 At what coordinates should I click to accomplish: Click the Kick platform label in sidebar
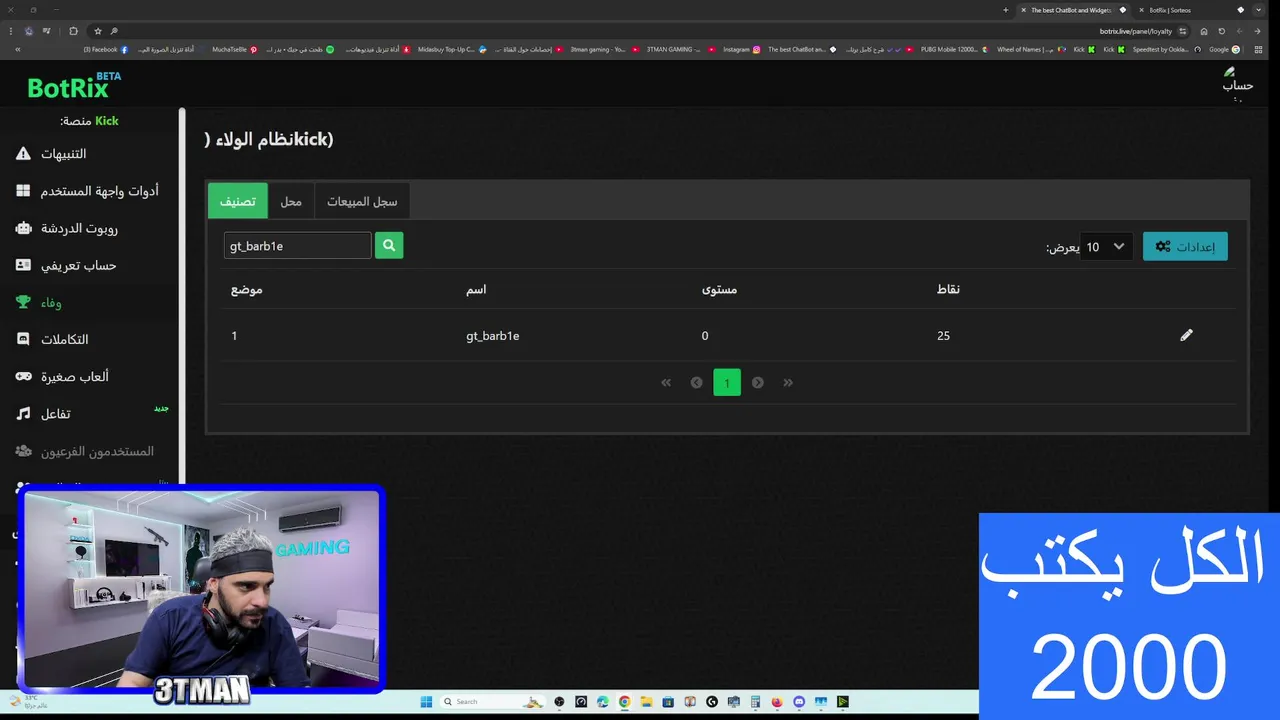[106, 121]
